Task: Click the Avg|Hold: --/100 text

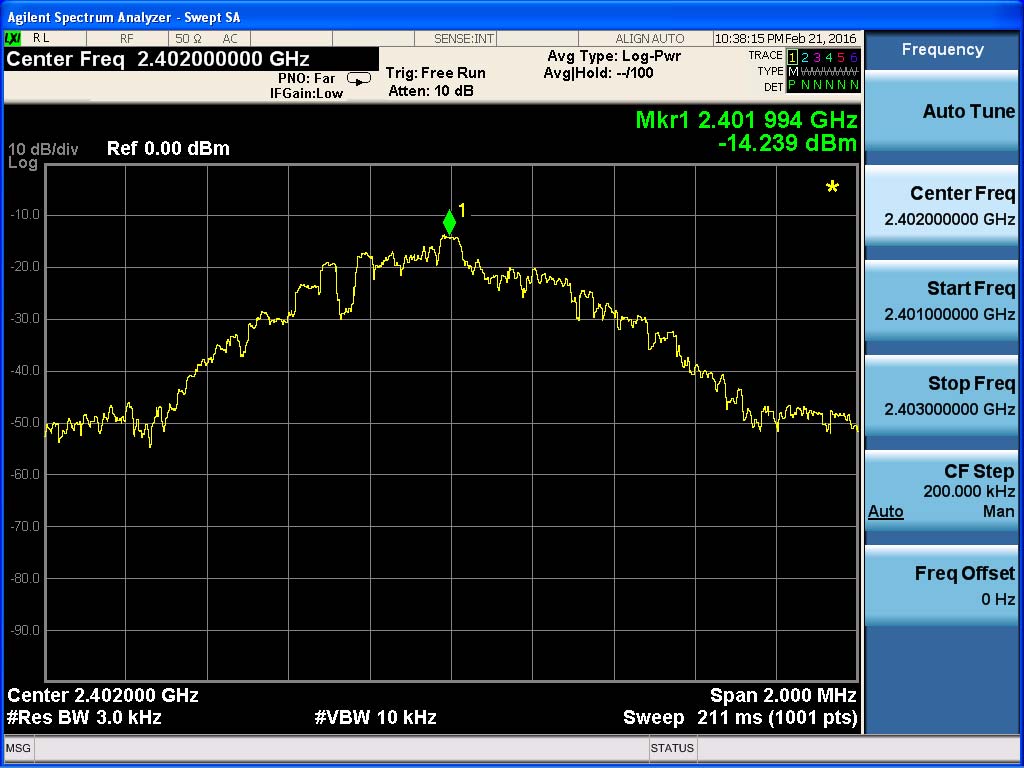Action: (x=598, y=73)
